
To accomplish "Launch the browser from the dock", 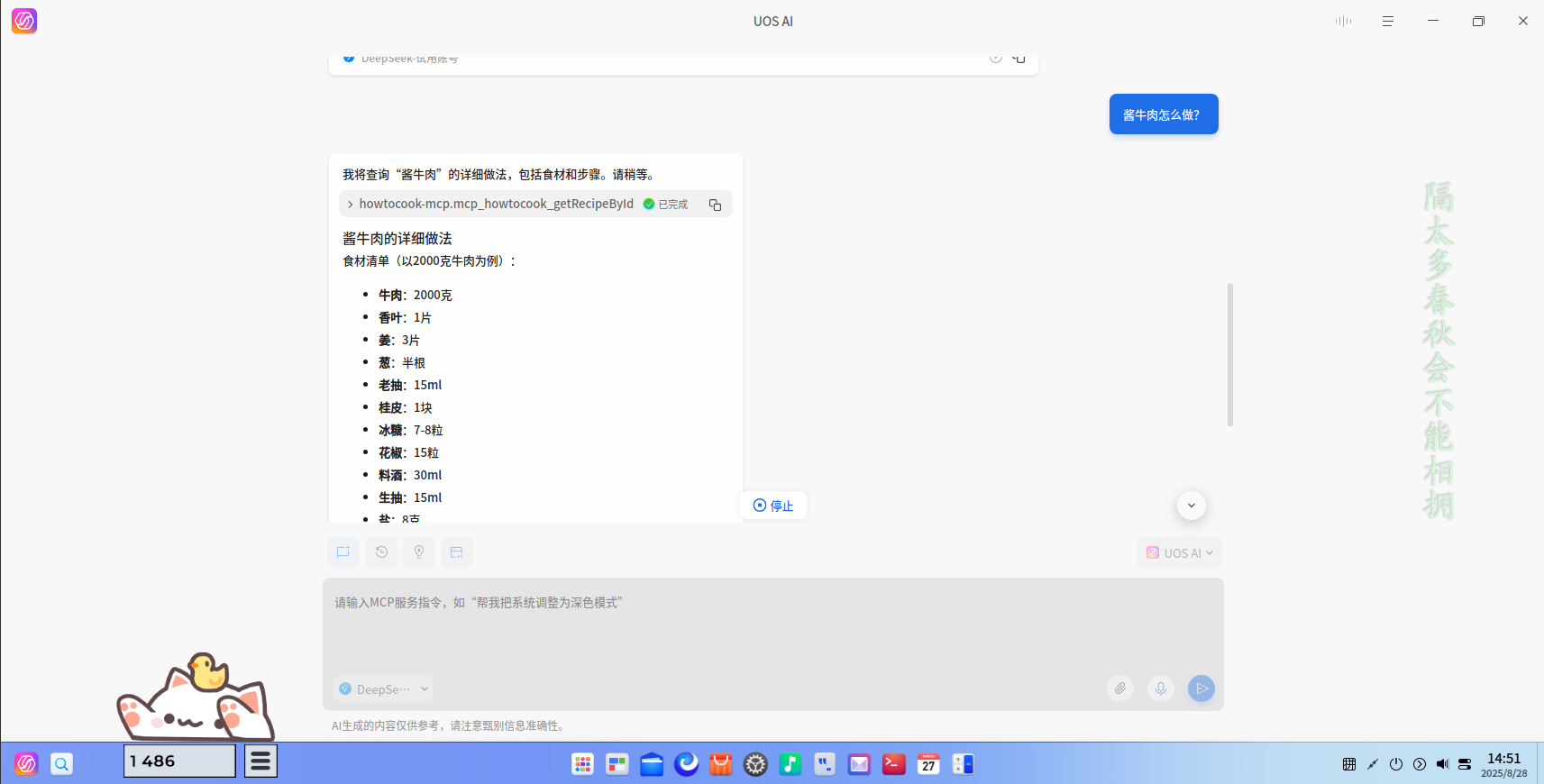I will [x=687, y=764].
